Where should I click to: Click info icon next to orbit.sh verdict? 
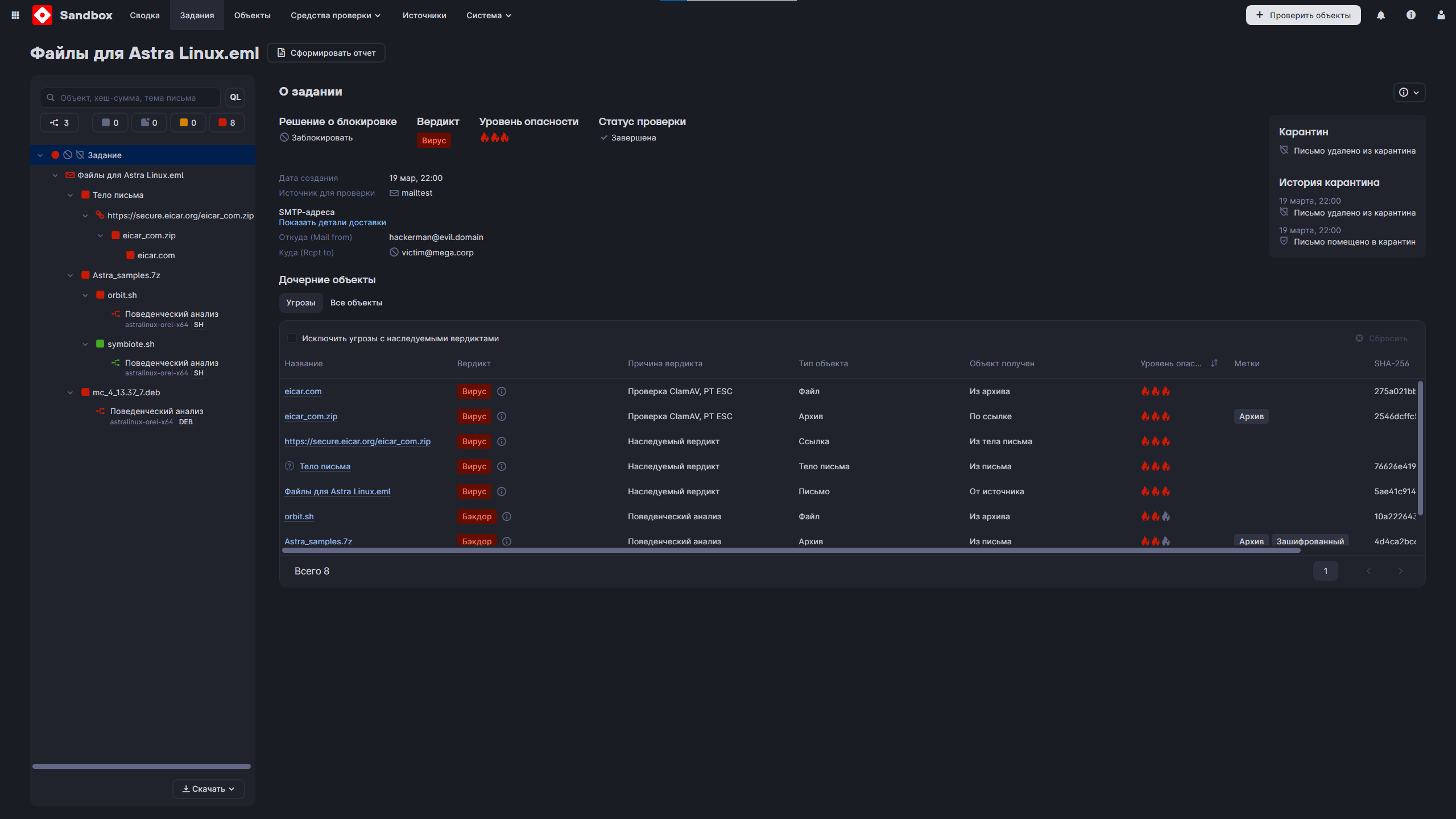tap(507, 516)
